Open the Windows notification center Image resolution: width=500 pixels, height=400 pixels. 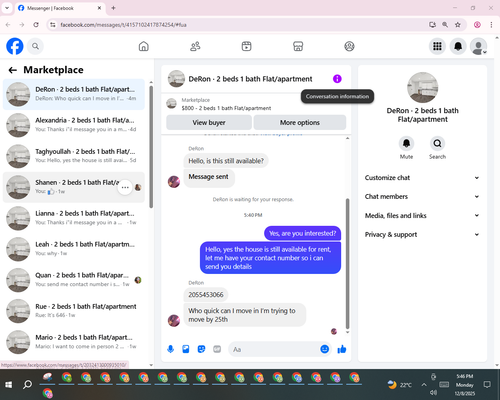[x=487, y=385]
